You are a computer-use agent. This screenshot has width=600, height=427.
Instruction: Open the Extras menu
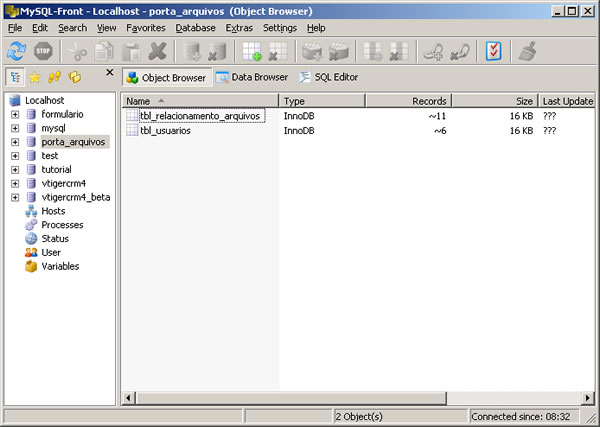point(239,28)
